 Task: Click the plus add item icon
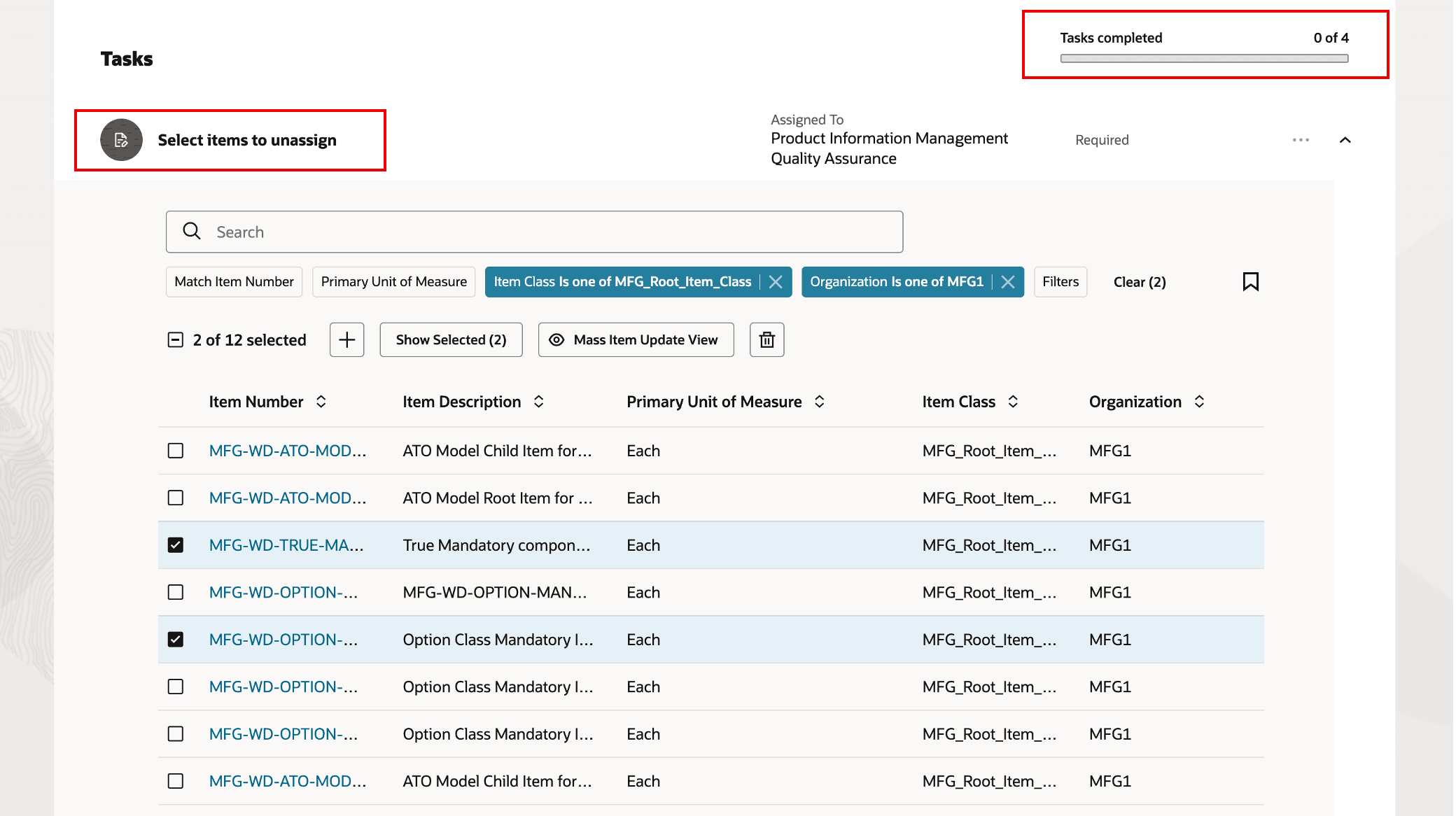[x=346, y=339]
